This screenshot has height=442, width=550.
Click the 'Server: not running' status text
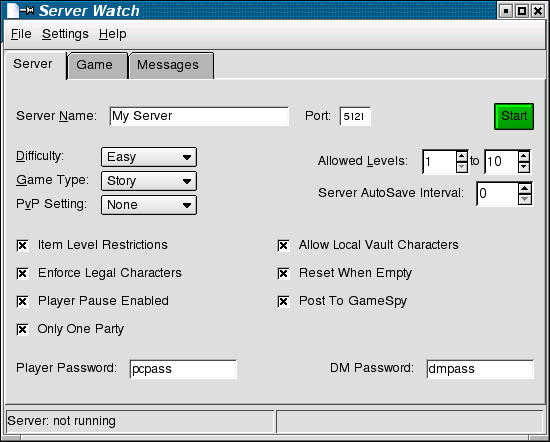click(x=61, y=421)
